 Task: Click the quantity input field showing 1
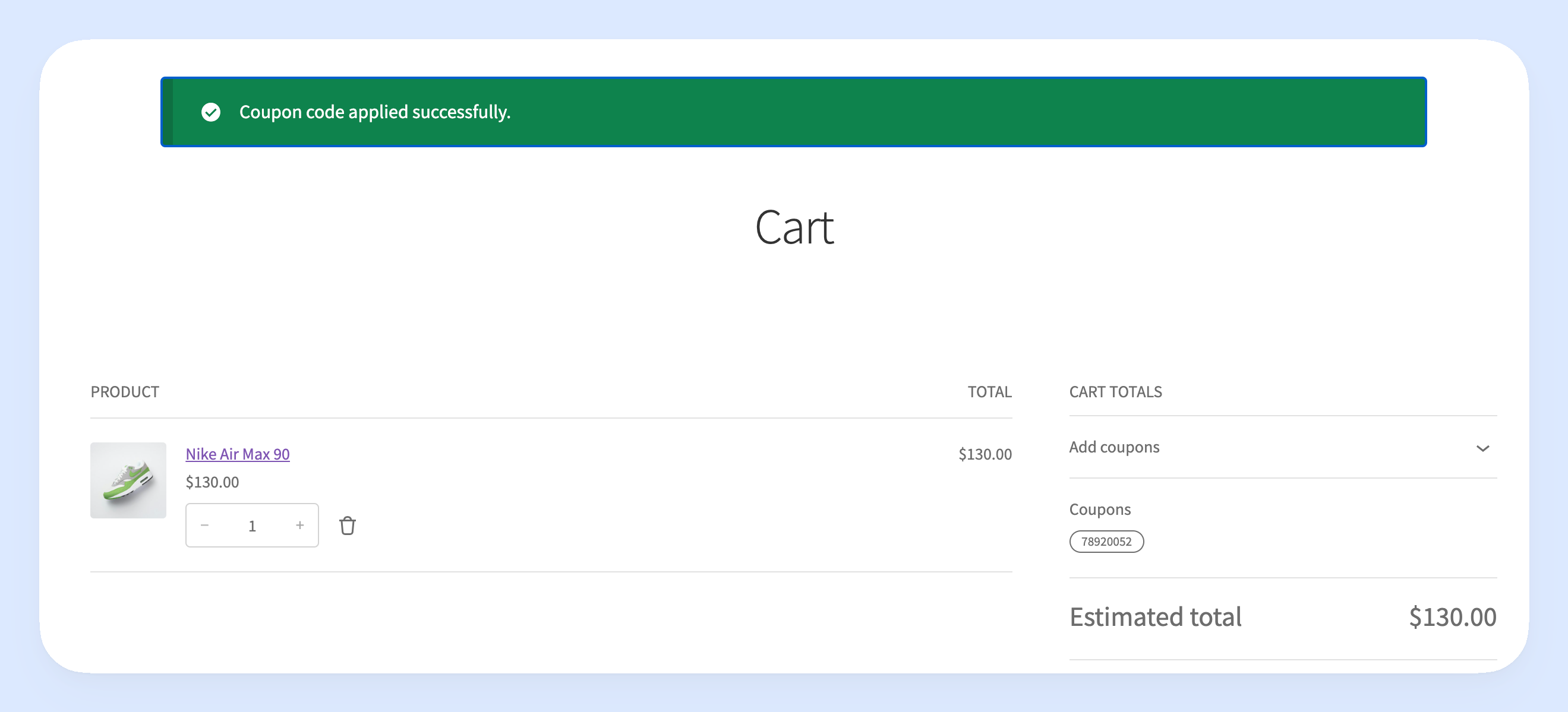252,525
